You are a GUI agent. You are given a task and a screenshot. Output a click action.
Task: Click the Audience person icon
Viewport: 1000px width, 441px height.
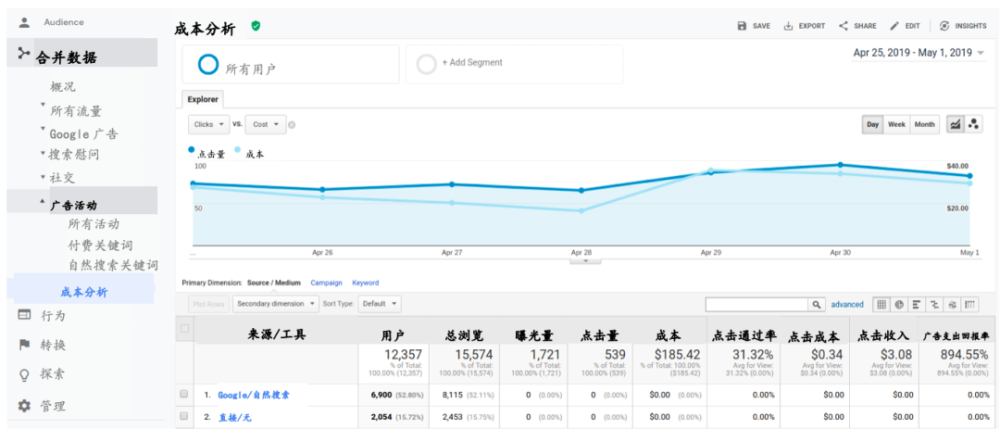coord(24,22)
